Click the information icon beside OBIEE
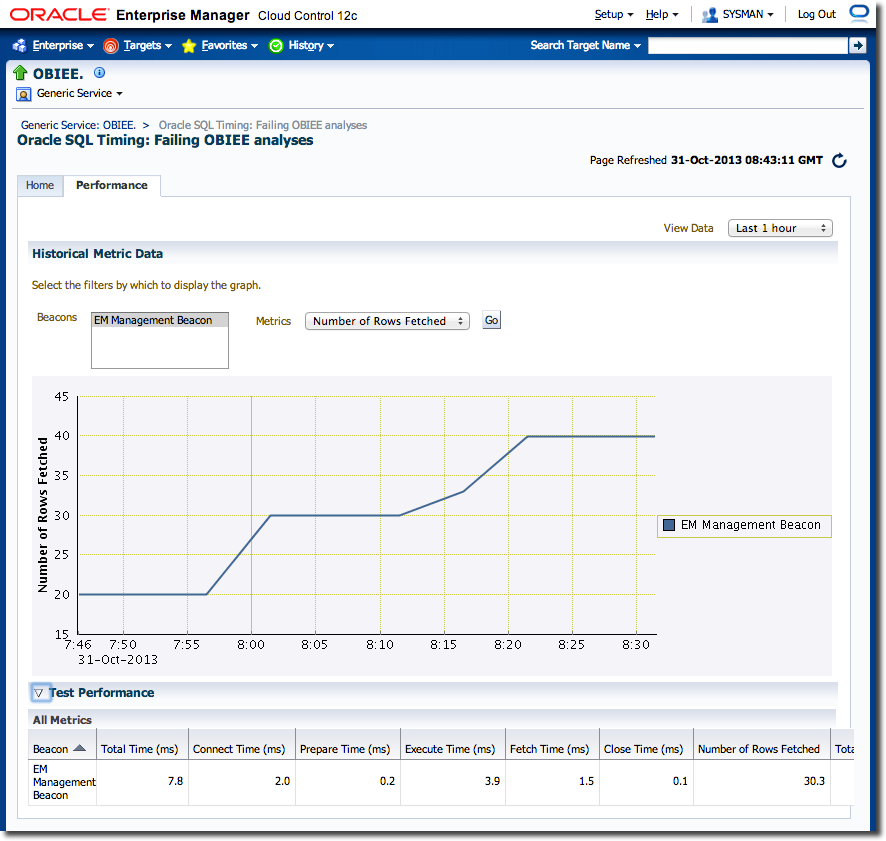Image resolution: width=886 pixels, height=841 pixels. click(99, 73)
